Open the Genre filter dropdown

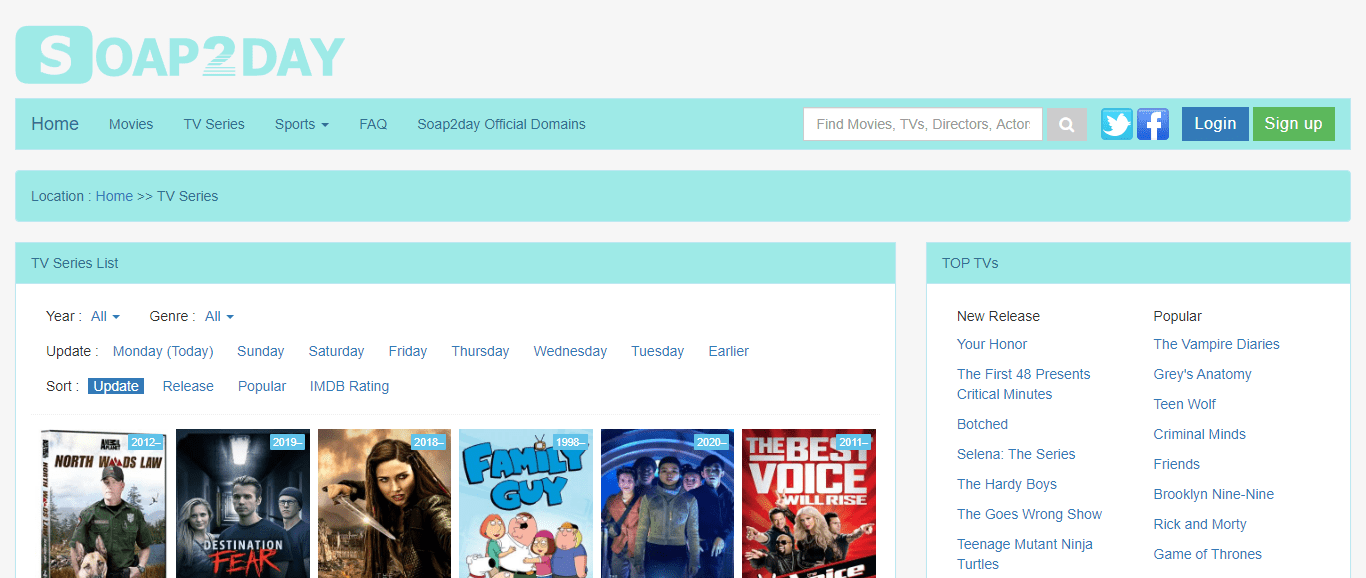point(219,316)
